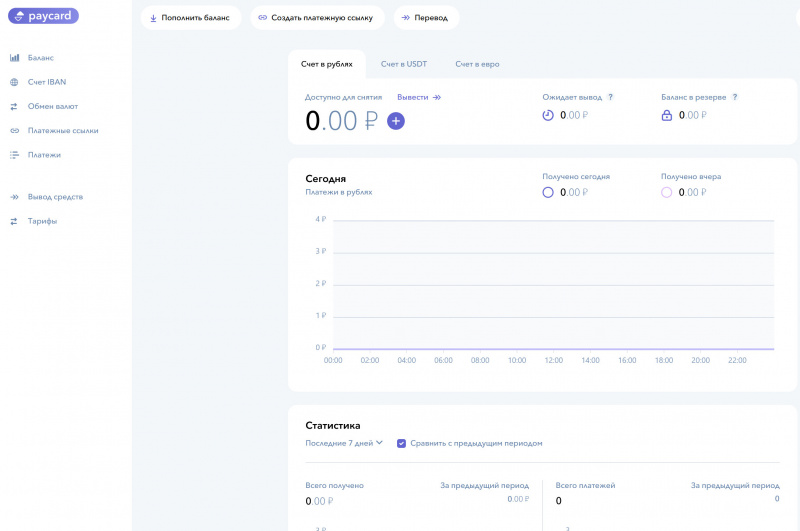Expand the Последние 7 дней dropdown
The image size is (800, 531).
[x=344, y=443]
